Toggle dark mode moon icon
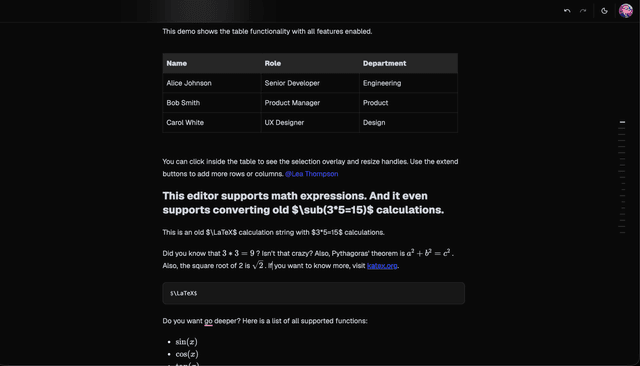 604,11
